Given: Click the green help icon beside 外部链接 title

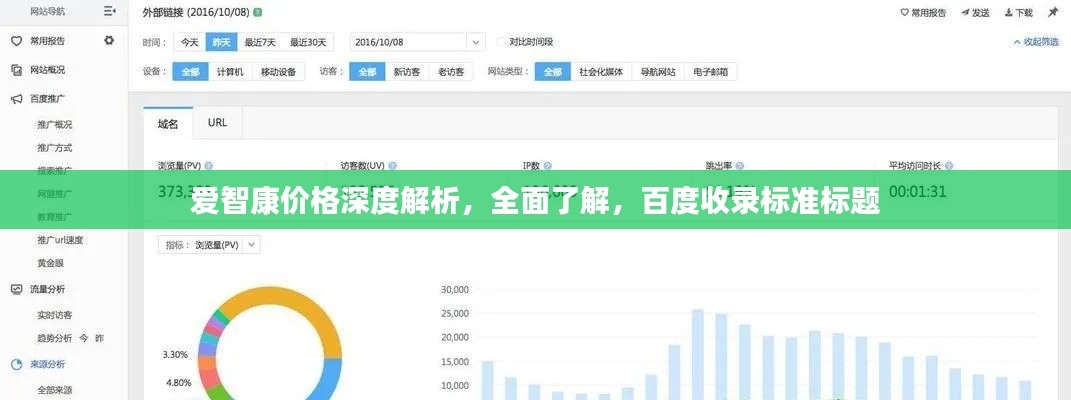Looking at the screenshot, I should point(258,13).
